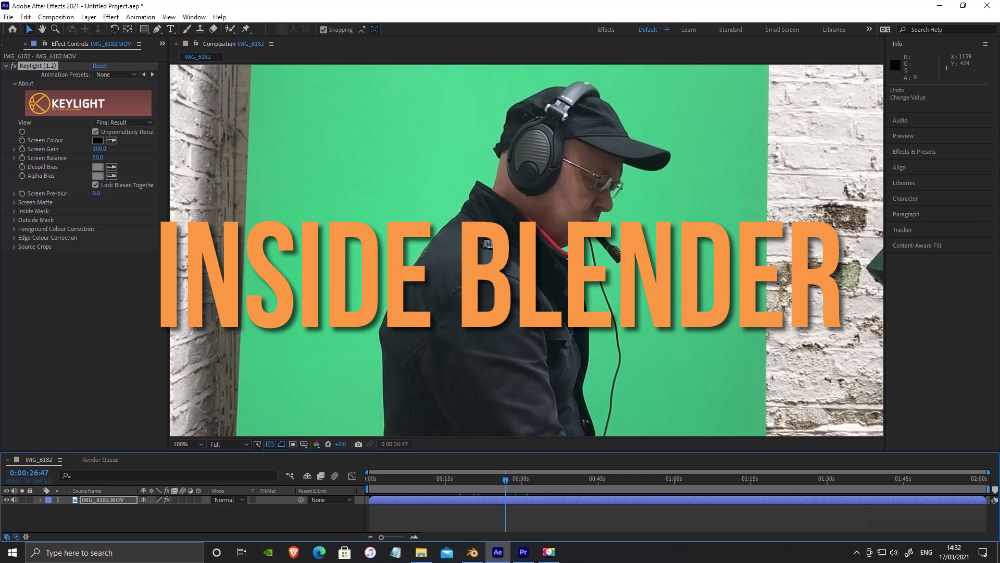Toggle the Screen Colour stopwatch
Viewport: 1000px width, 563px height.
(x=22, y=140)
